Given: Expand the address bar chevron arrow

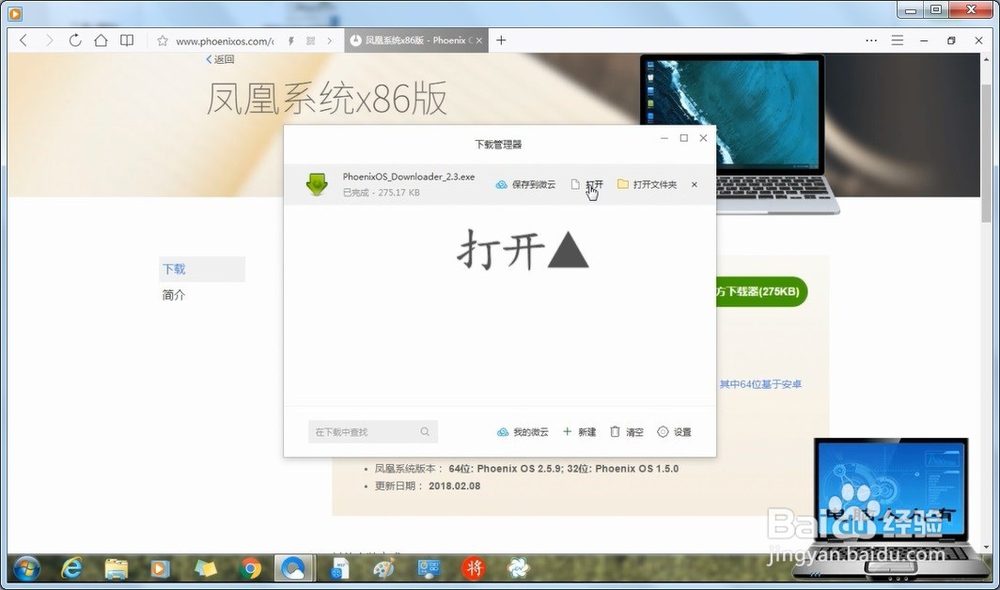Looking at the screenshot, I should tap(329, 41).
